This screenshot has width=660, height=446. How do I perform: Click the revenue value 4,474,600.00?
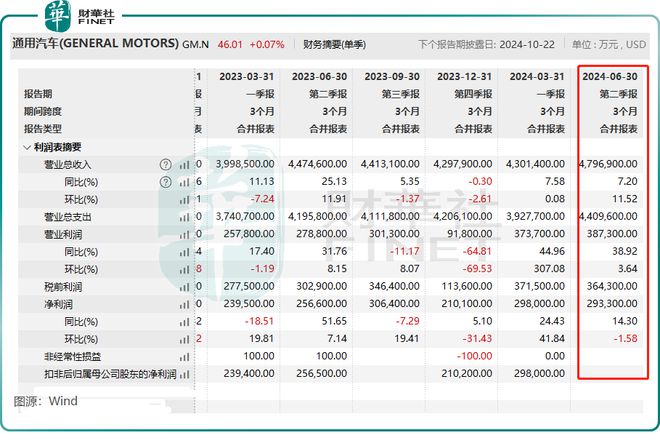coord(318,164)
